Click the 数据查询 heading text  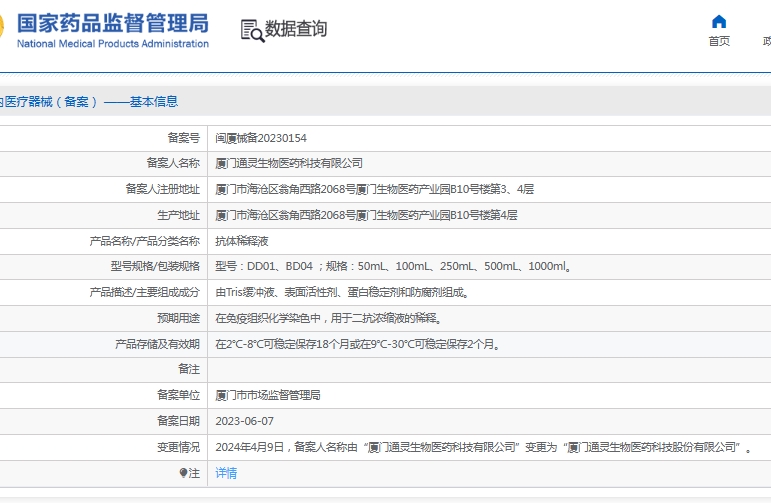pos(296,29)
